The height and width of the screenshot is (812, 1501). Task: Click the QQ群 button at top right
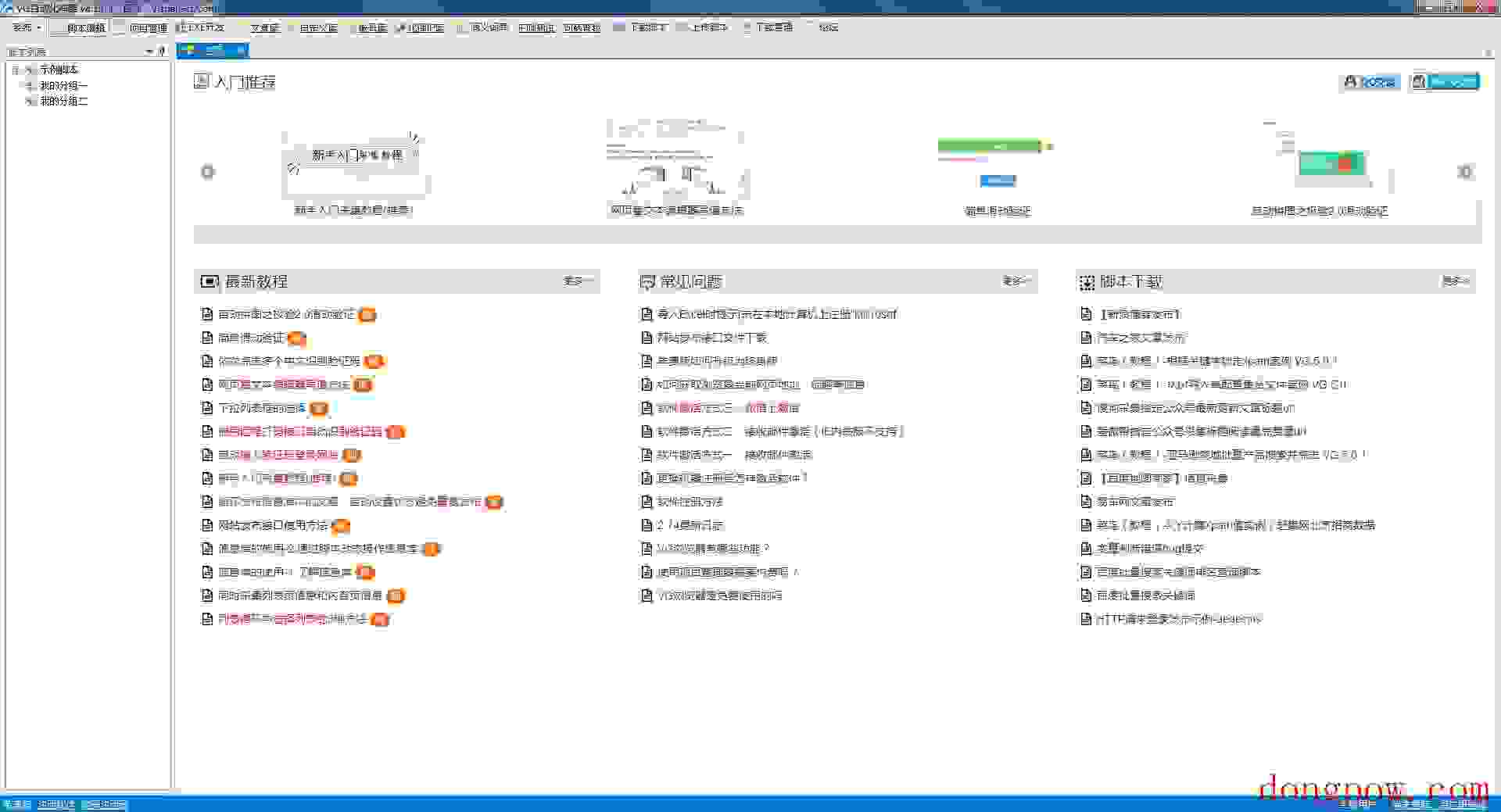[x=1370, y=82]
